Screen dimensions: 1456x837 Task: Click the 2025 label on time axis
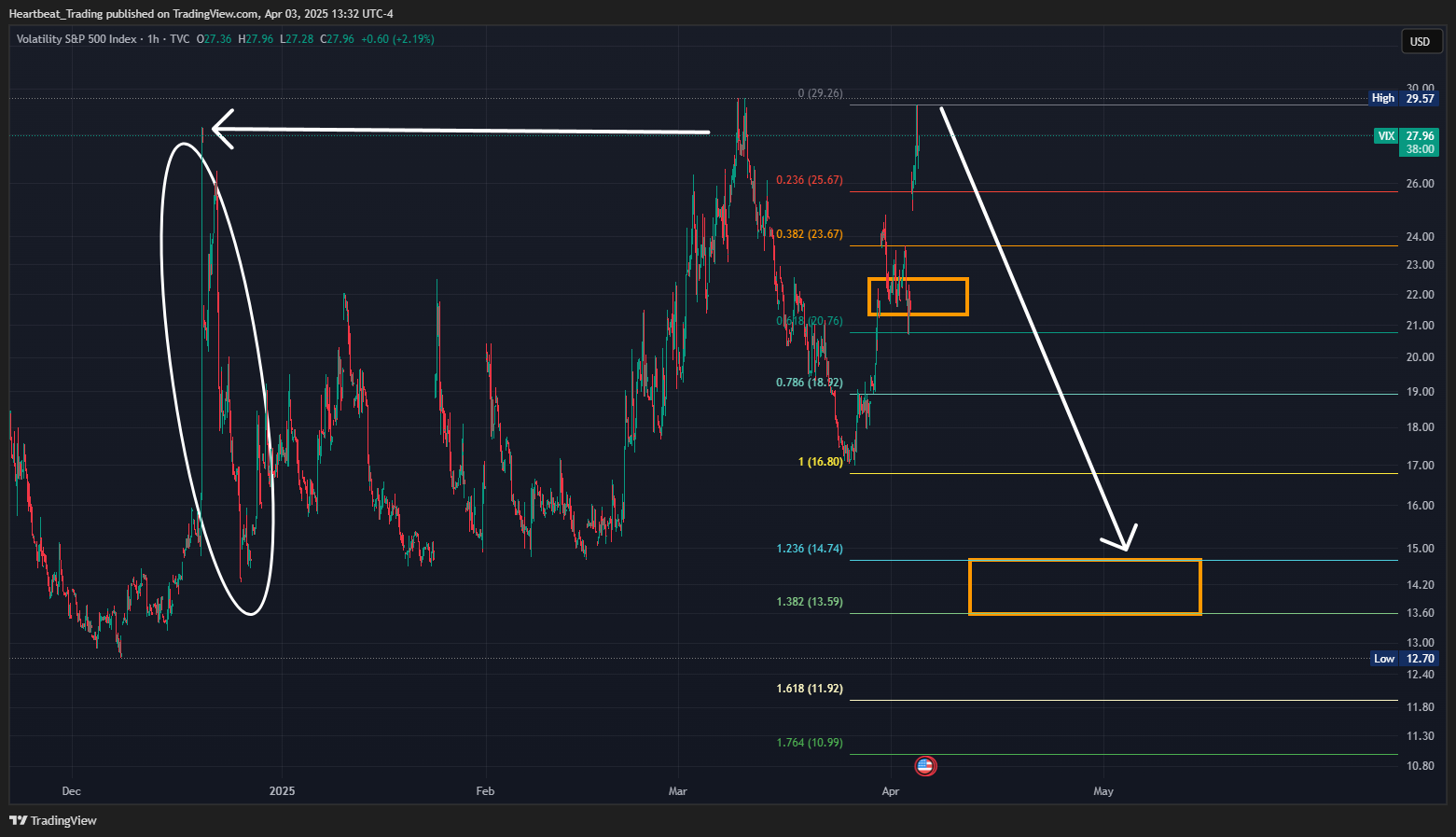pos(282,791)
